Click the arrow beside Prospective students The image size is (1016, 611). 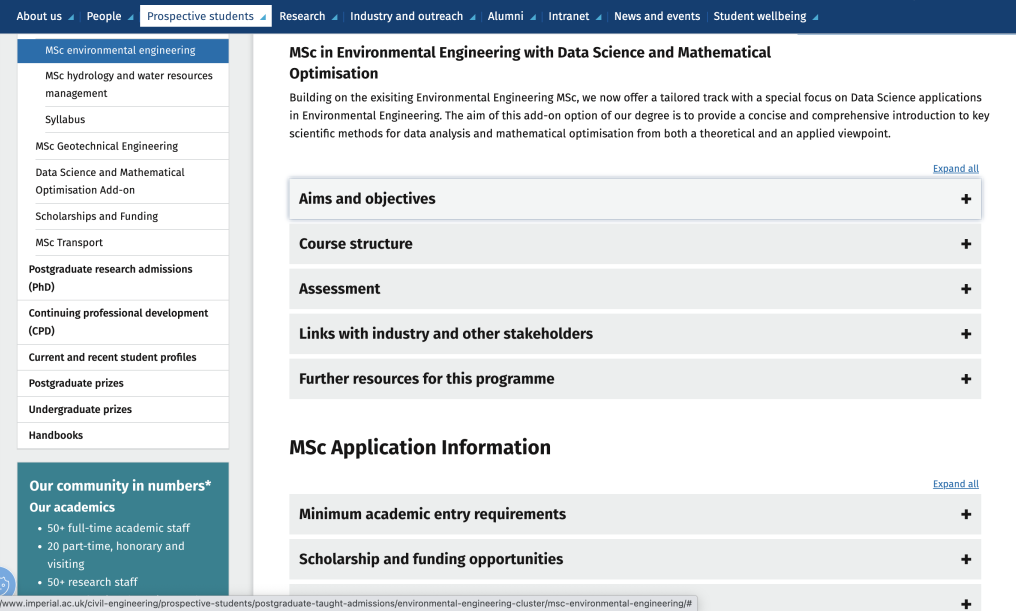pos(263,17)
